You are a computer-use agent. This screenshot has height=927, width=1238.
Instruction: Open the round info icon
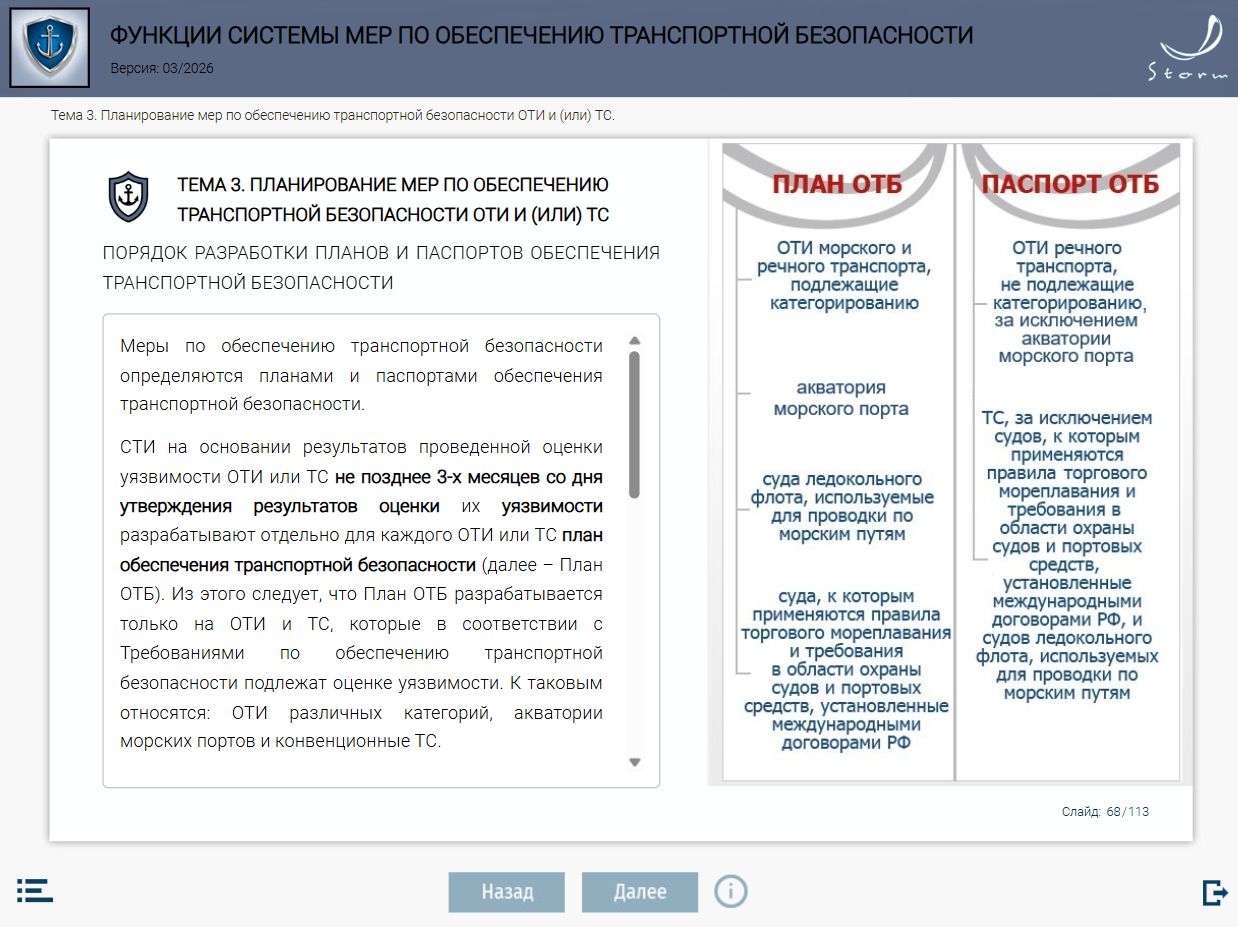coord(731,890)
